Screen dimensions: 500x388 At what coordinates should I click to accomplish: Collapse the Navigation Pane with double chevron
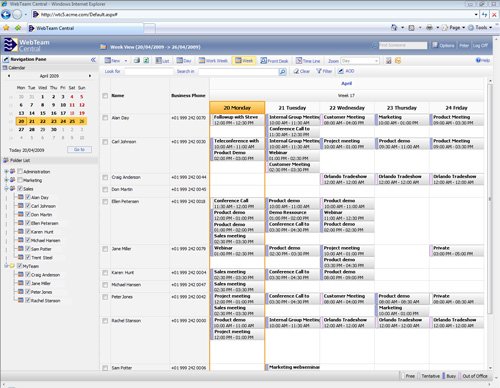(93, 60)
